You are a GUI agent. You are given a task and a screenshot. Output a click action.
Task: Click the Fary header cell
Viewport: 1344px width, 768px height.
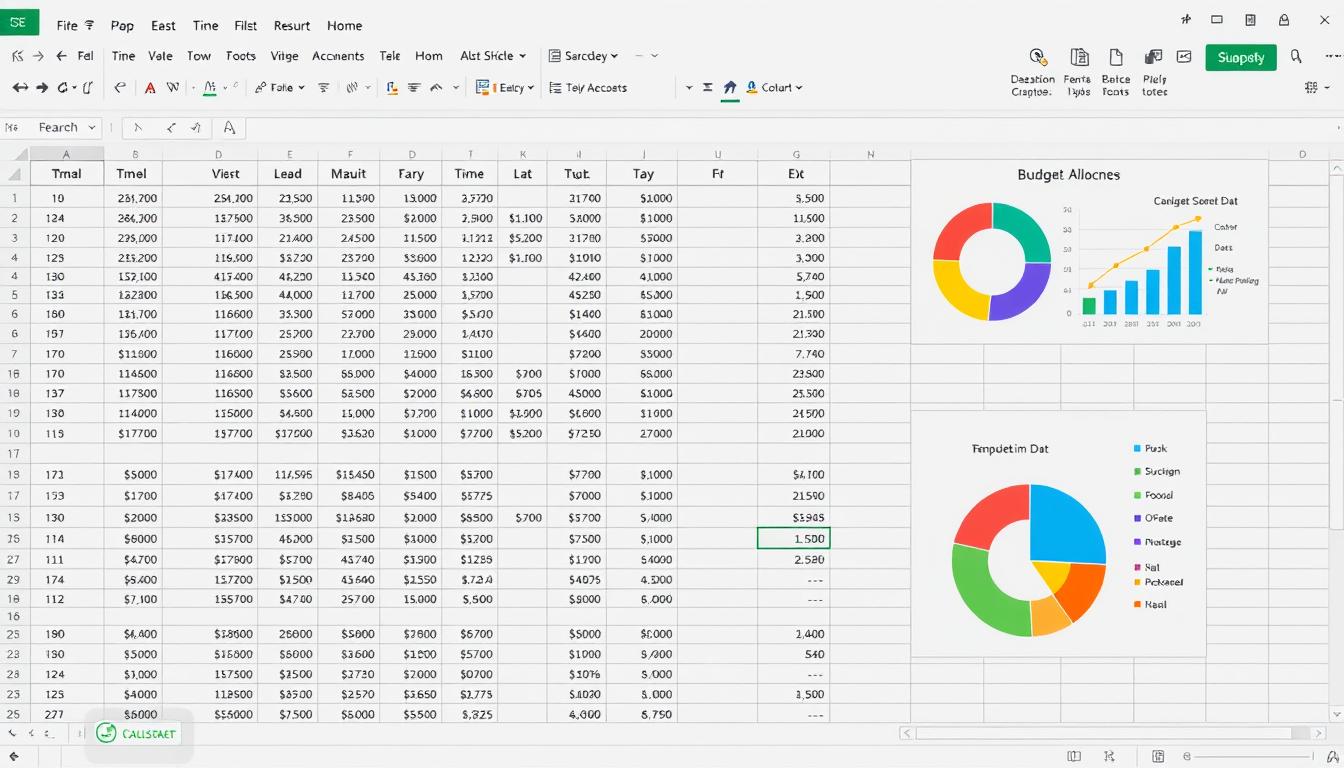[x=411, y=173]
